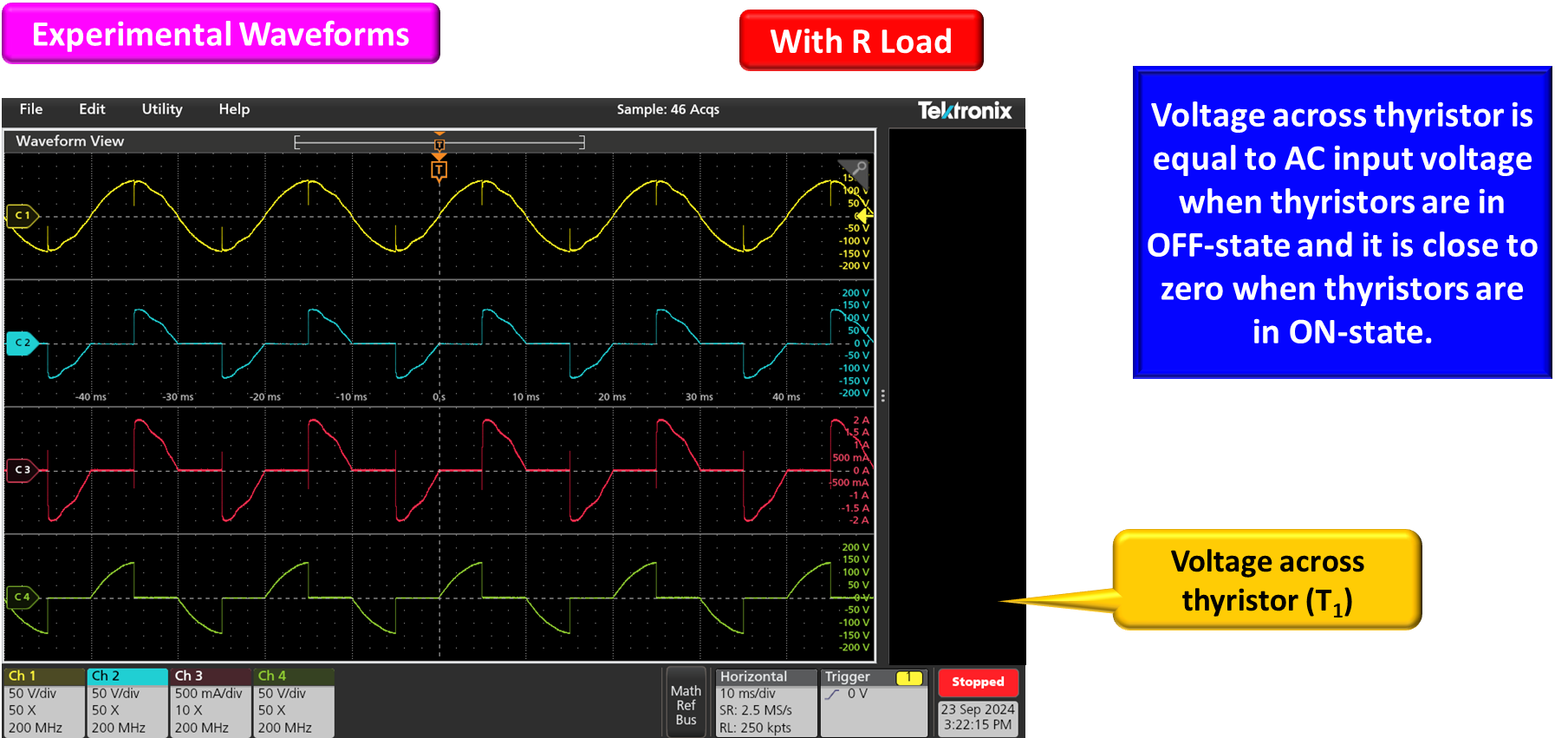Open the Ch 1 settings badge
Screen dimensions: 1568x738
[43, 702]
